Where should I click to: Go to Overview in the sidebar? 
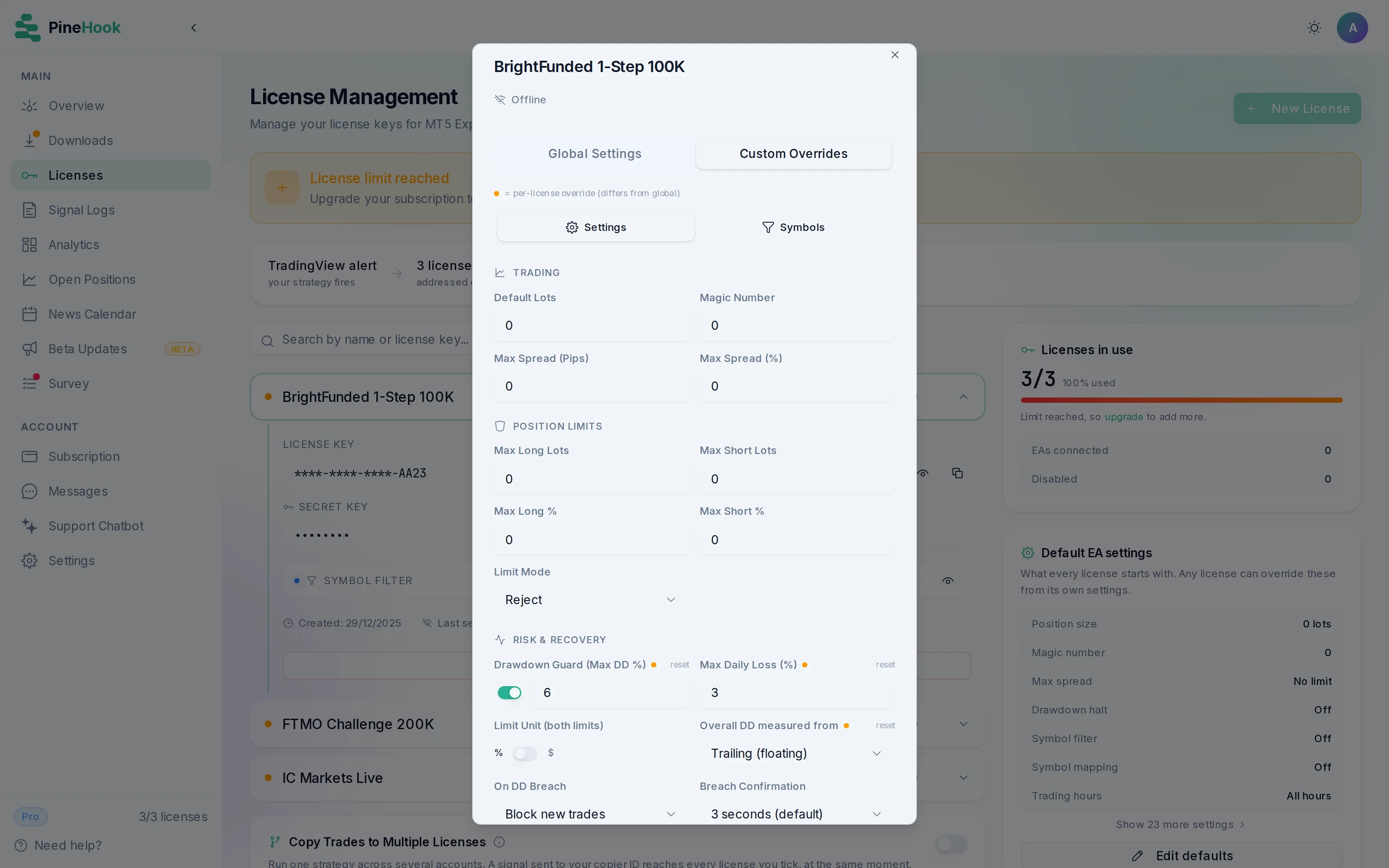tap(110, 105)
